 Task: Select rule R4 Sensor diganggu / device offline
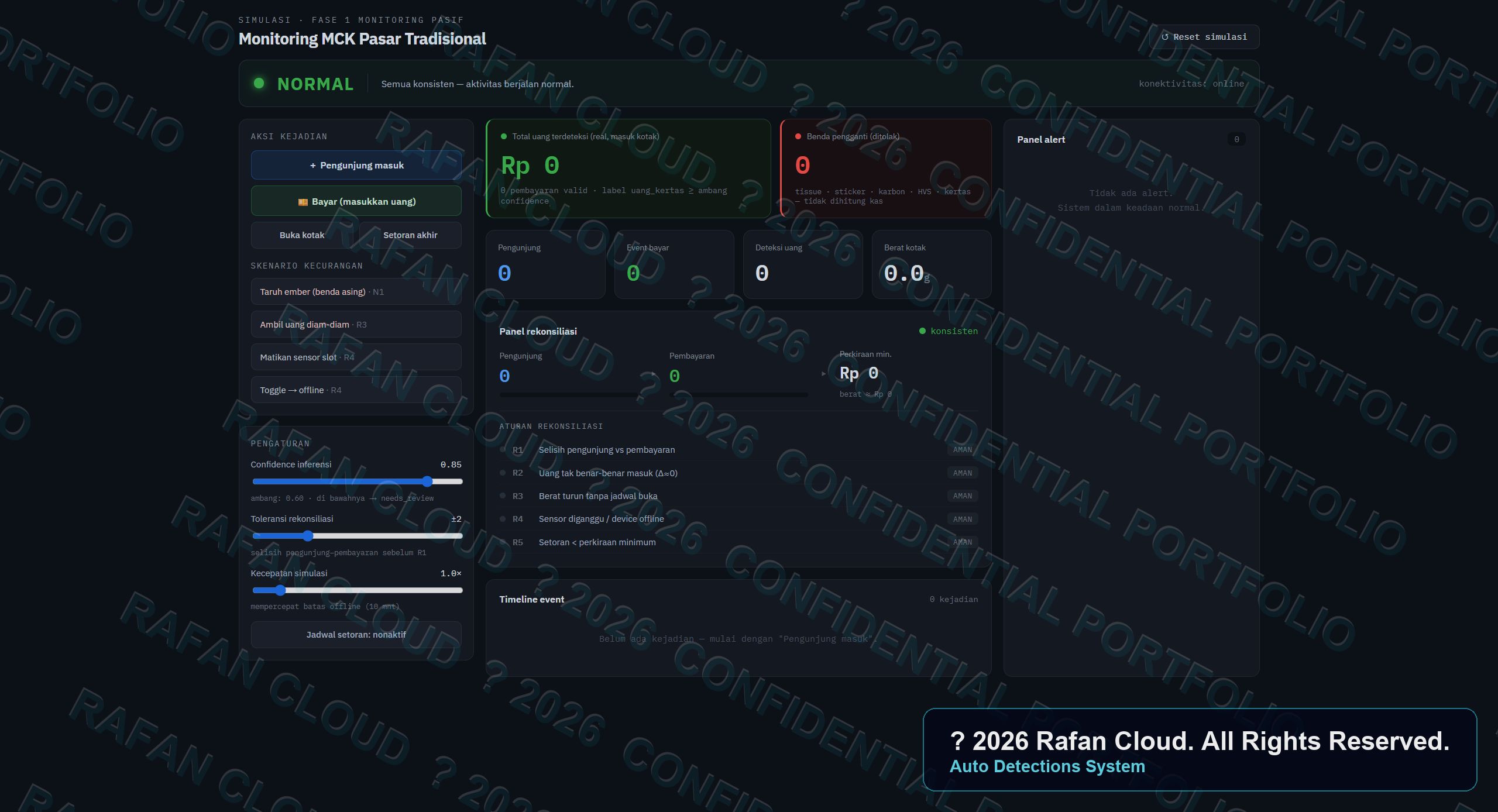(x=738, y=519)
